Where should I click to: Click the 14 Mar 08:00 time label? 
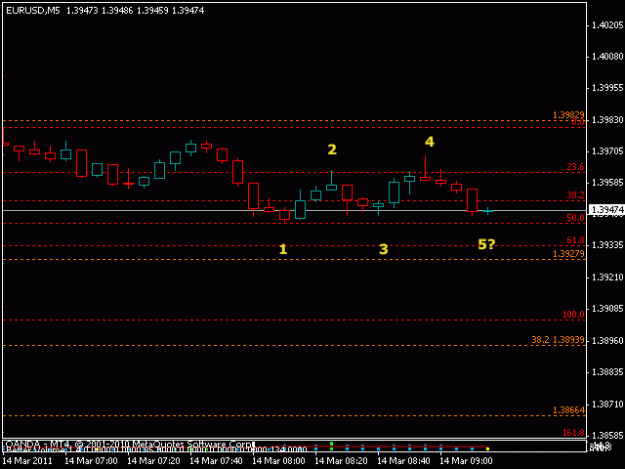(x=279, y=461)
